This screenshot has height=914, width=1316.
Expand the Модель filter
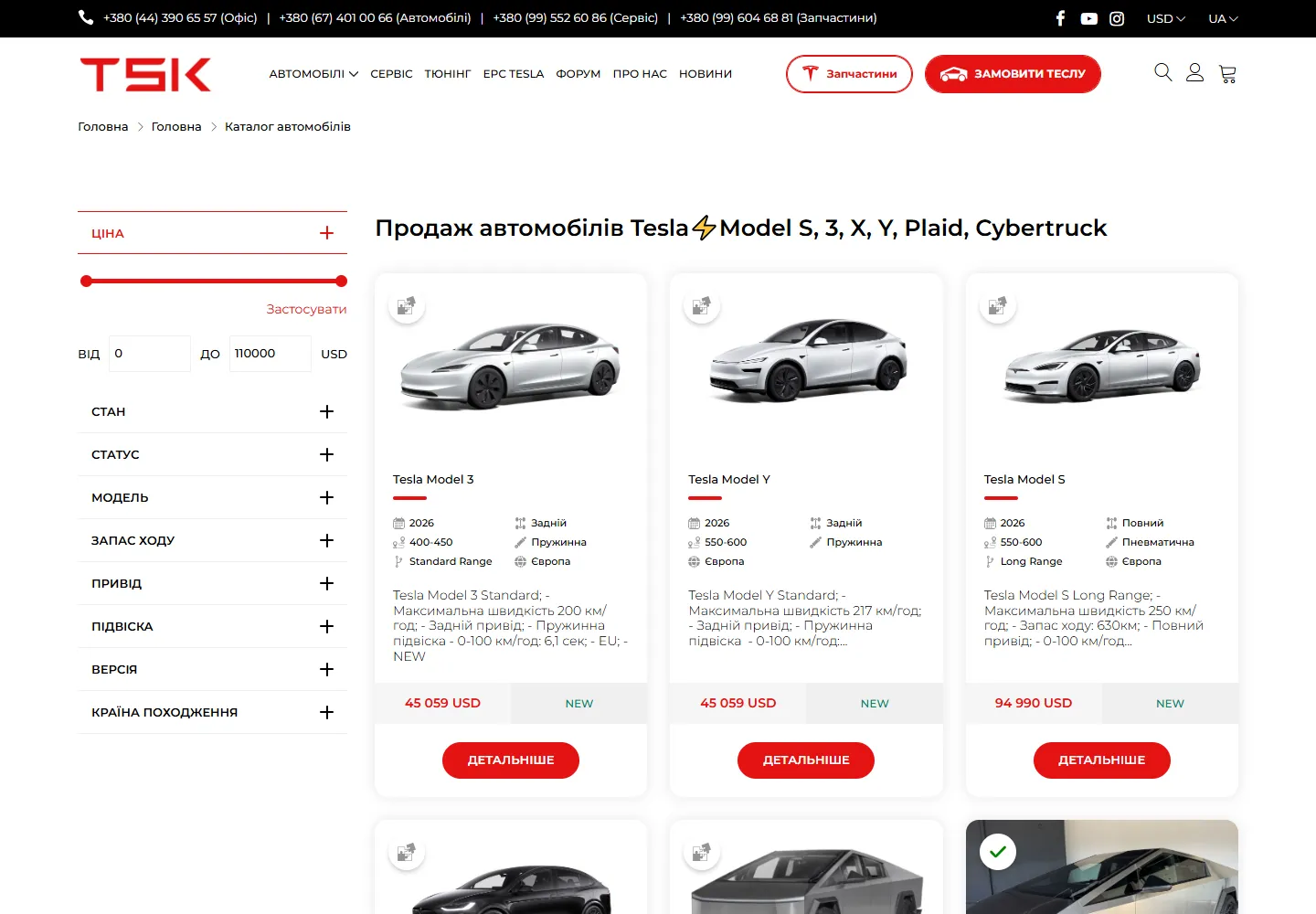pos(212,497)
